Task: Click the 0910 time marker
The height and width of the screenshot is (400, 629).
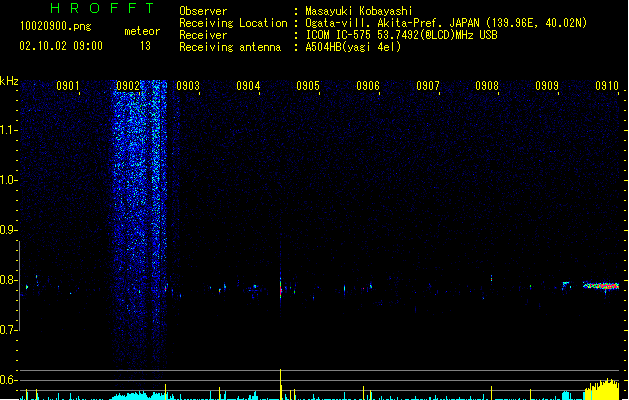Action: [607, 86]
